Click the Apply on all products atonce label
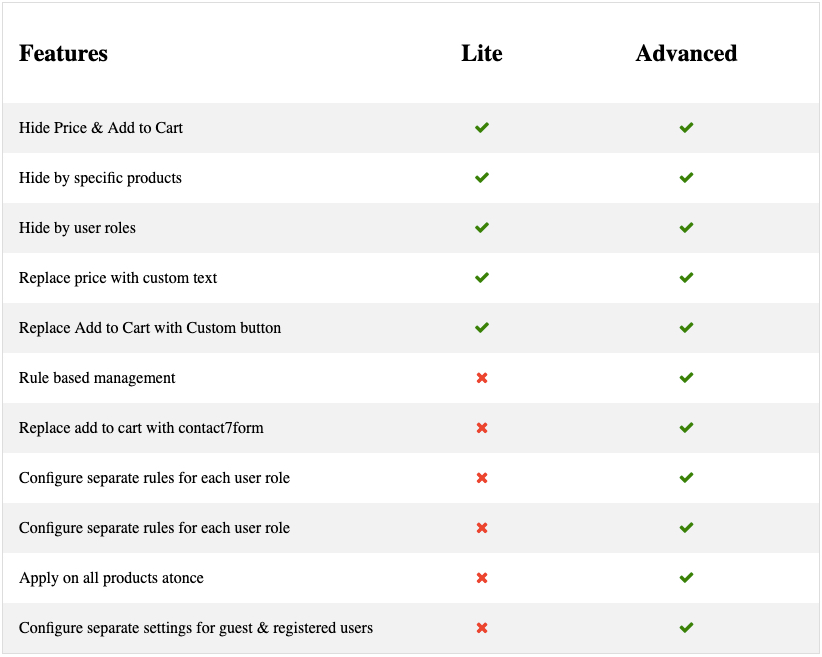 coord(111,578)
